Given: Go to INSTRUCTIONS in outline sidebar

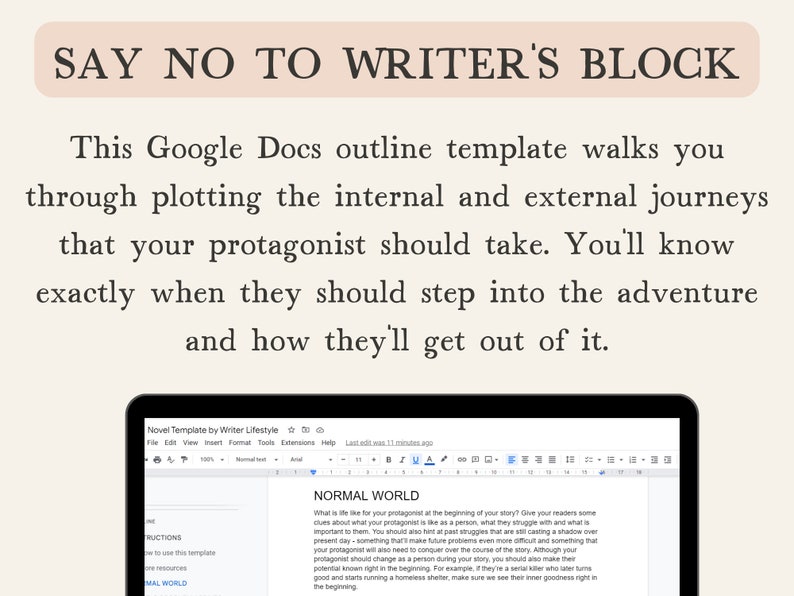Looking at the screenshot, I should [x=163, y=537].
